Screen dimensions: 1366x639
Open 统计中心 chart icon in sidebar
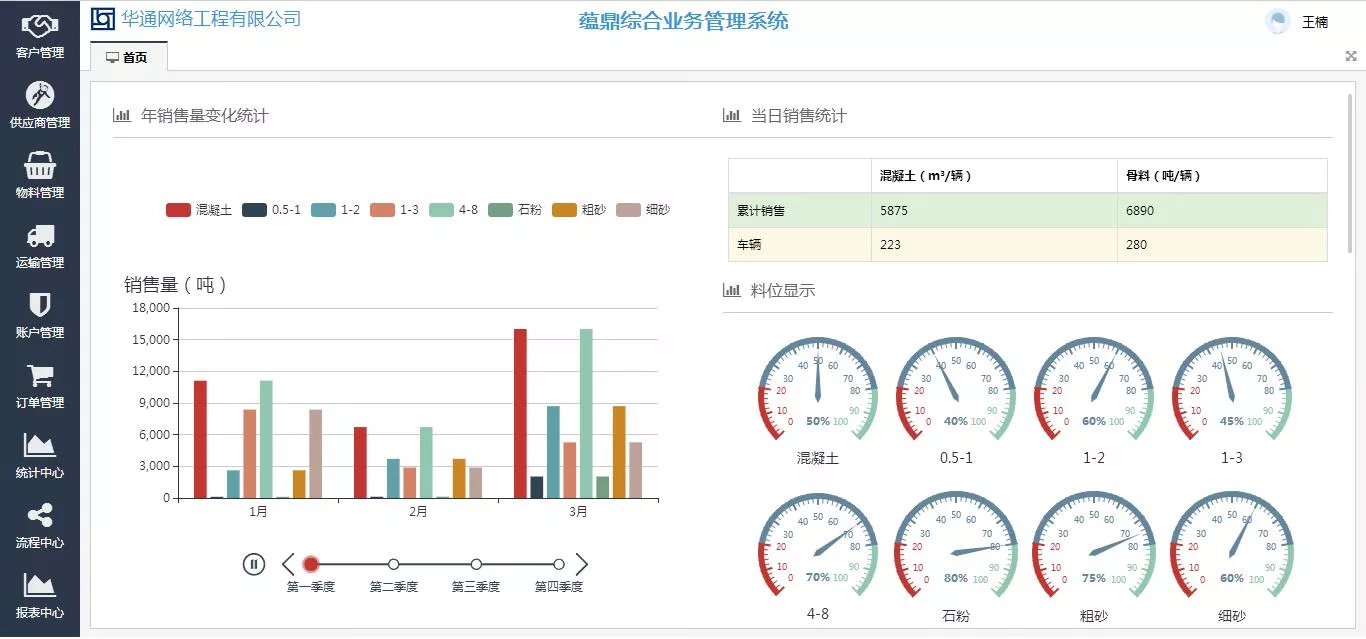coord(40,445)
